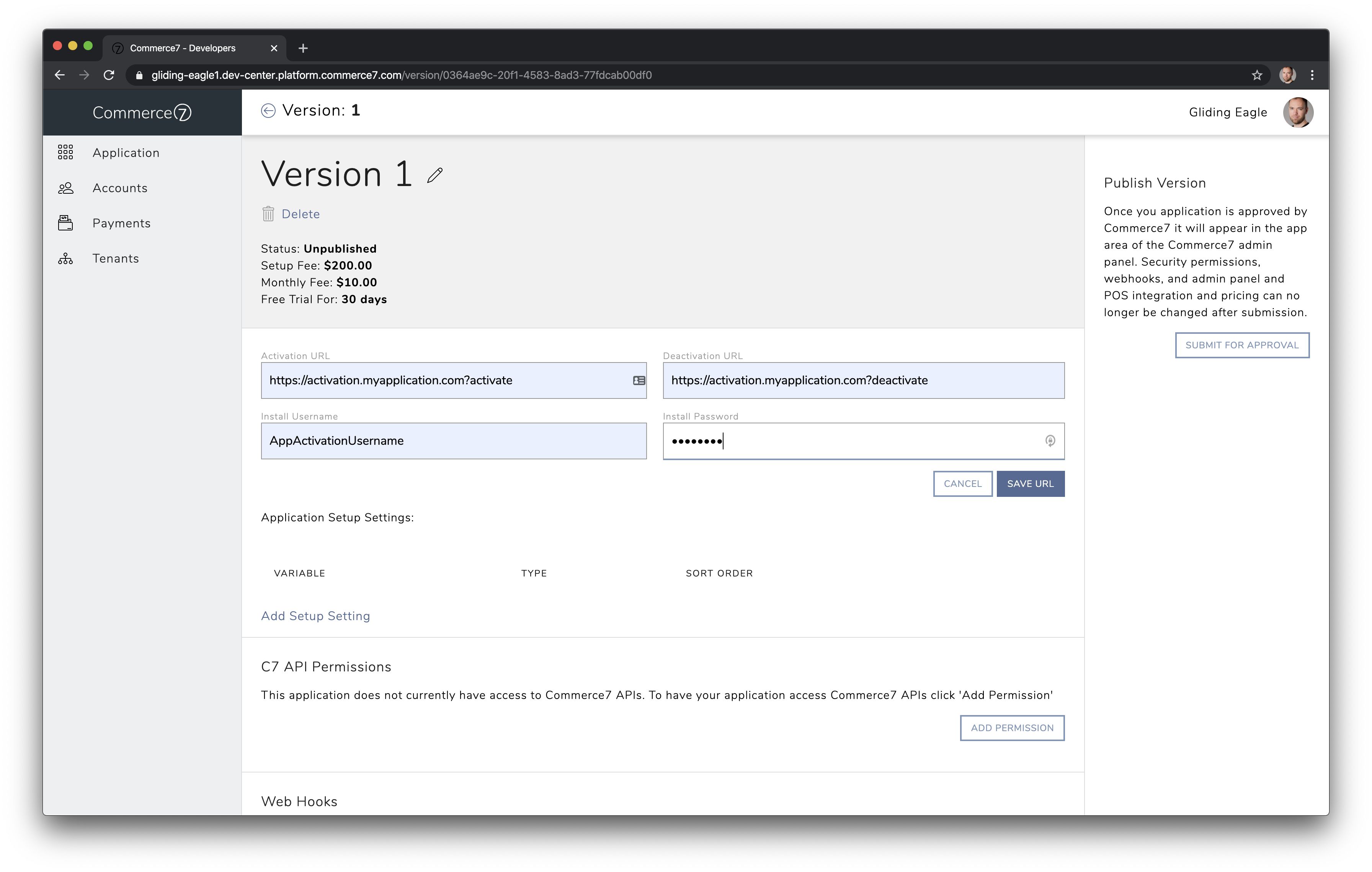Click the back arrow circle next to Version: 1

(268, 111)
